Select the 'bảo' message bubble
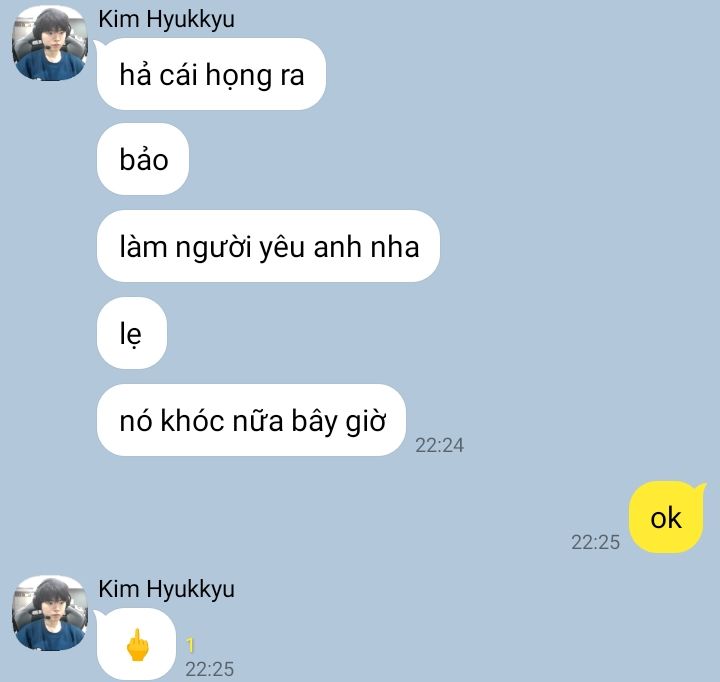 point(143,159)
